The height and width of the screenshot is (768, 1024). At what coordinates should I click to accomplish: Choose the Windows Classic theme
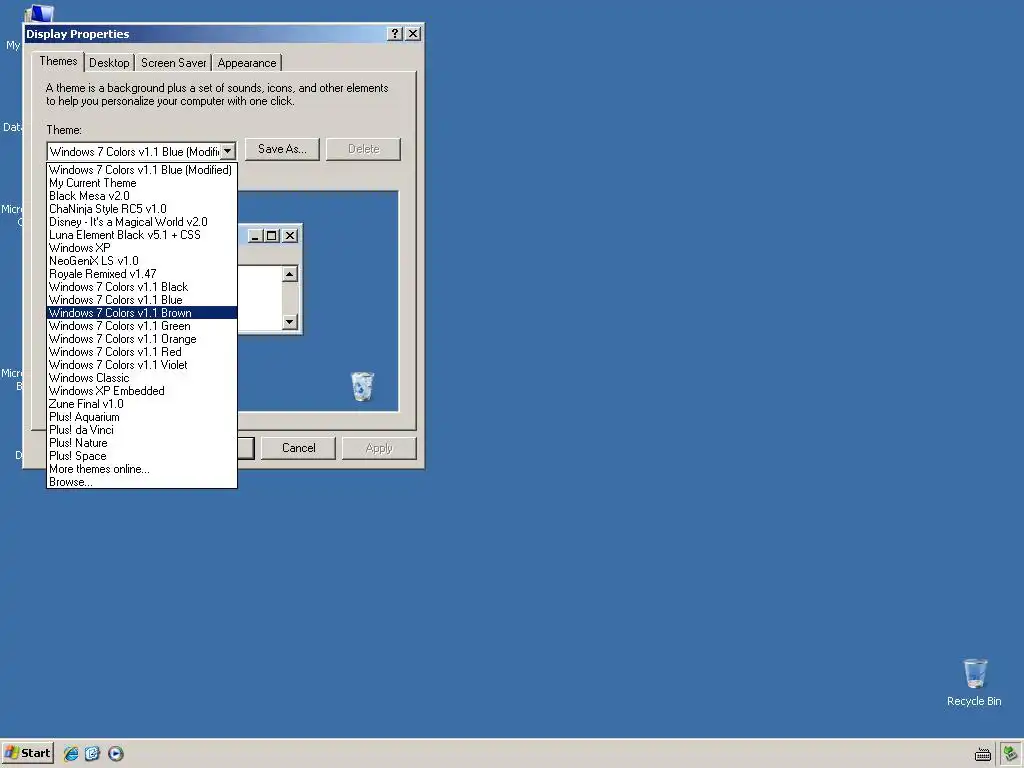pos(142,378)
